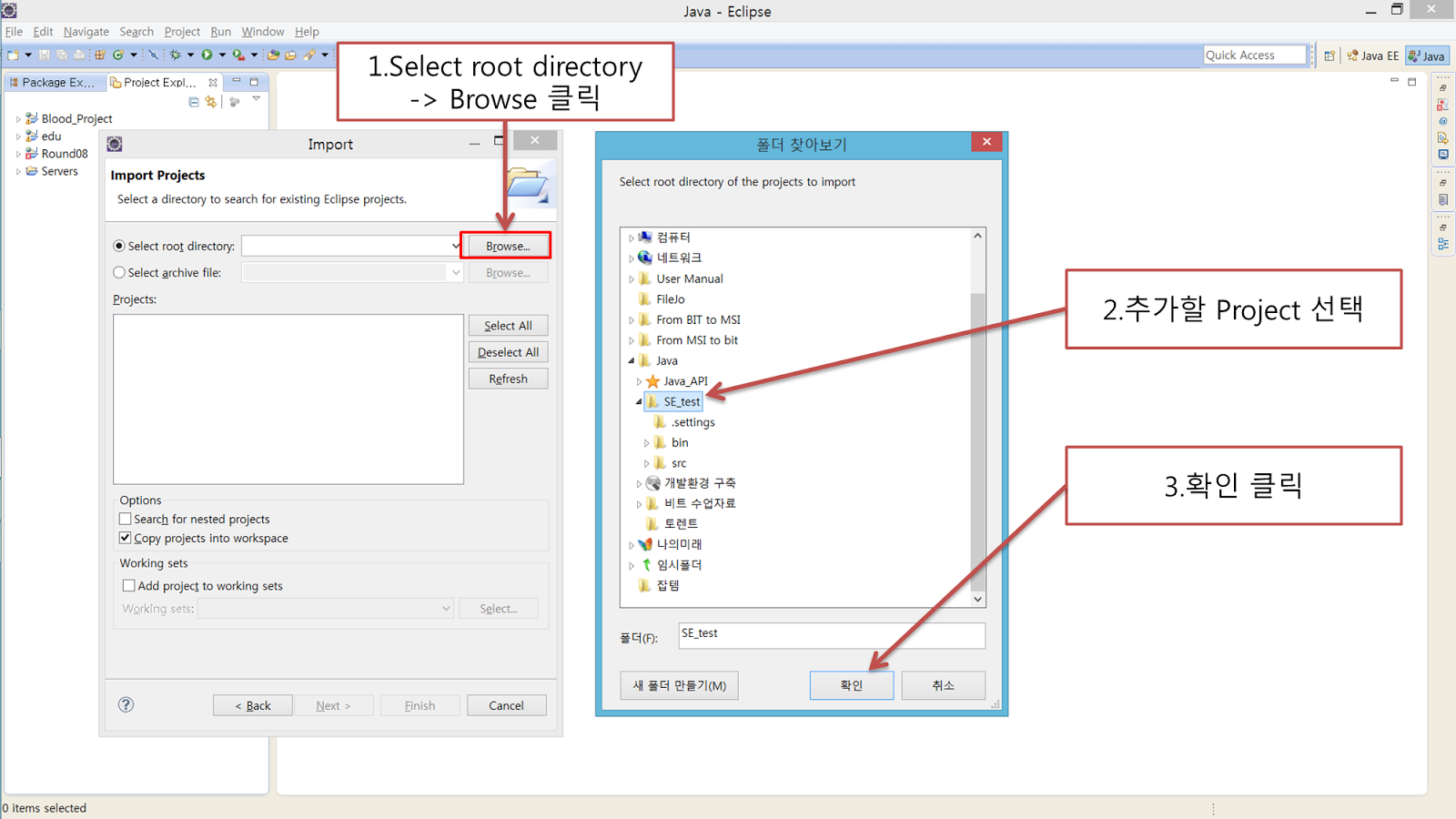Click the Open Type toolbar icon
This screenshot has height=819, width=1456.
pos(273,56)
